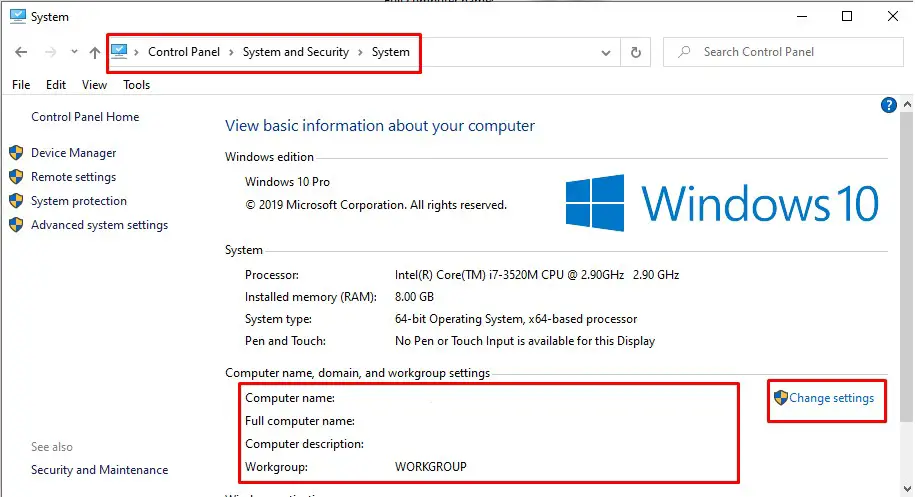Click the 2019 Microsoft Corporation copyright text
Image resolution: width=915 pixels, height=497 pixels.
click(376, 205)
